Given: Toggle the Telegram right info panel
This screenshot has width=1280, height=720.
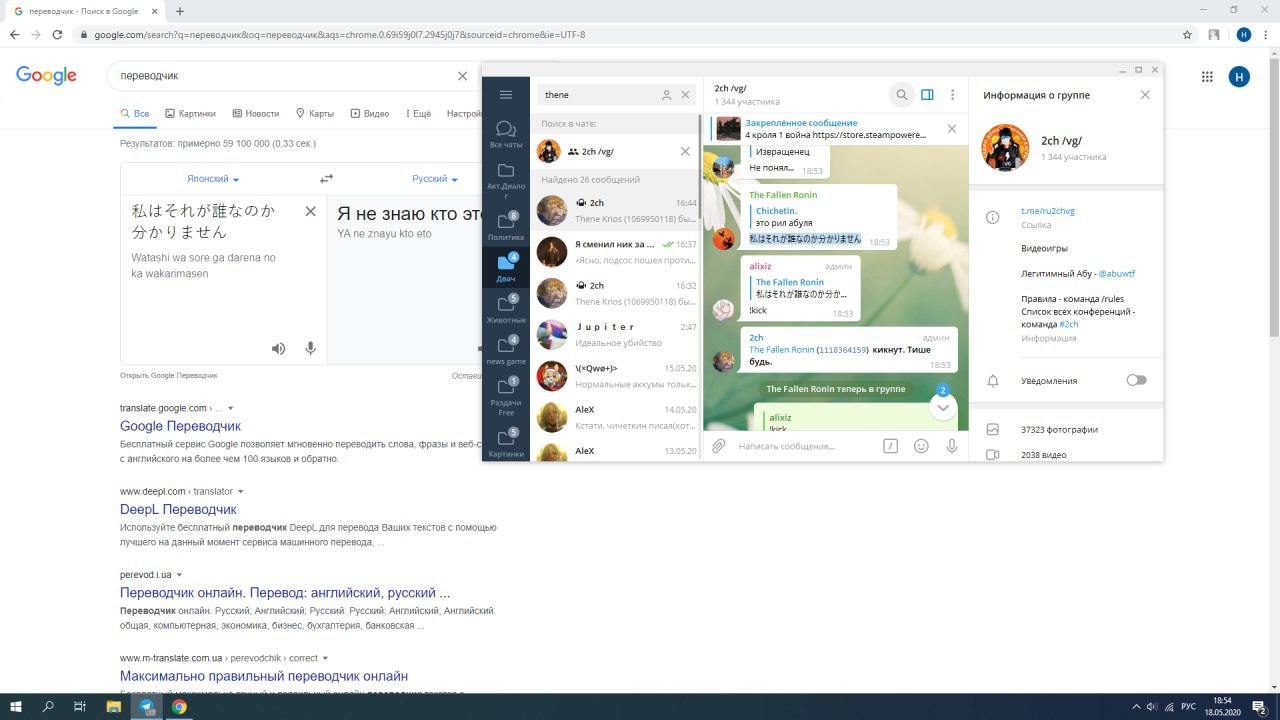Looking at the screenshot, I should click(x=927, y=95).
